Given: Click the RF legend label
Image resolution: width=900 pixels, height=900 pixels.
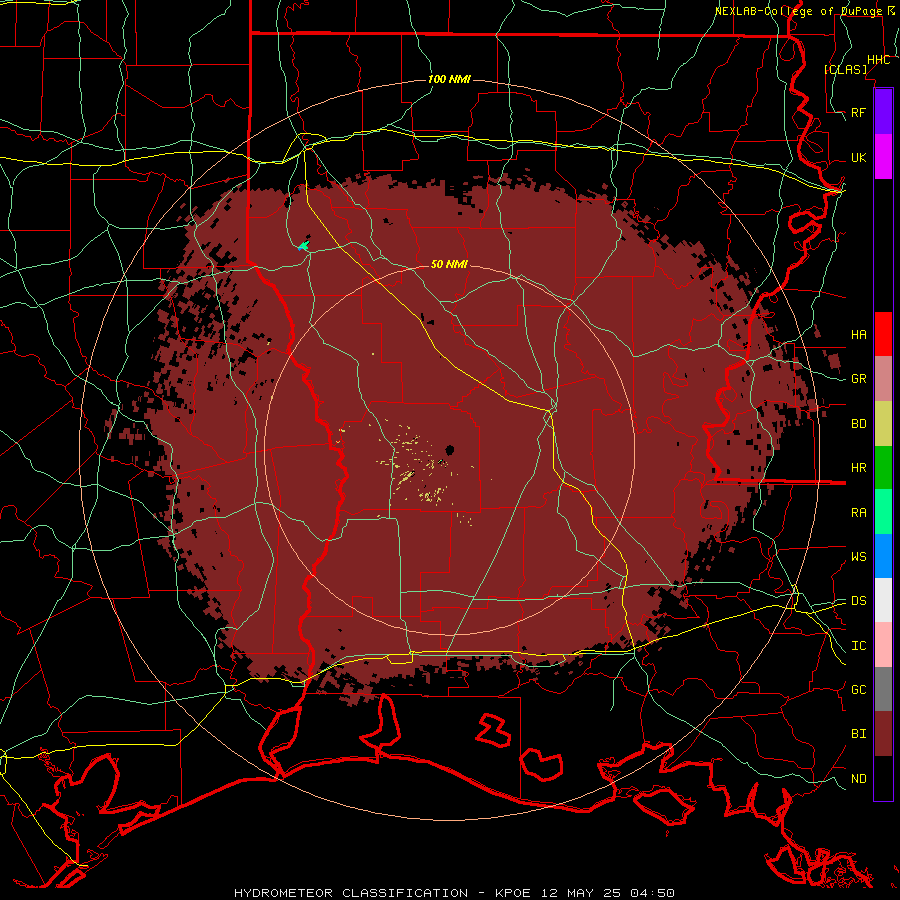Looking at the screenshot, I should (x=858, y=112).
